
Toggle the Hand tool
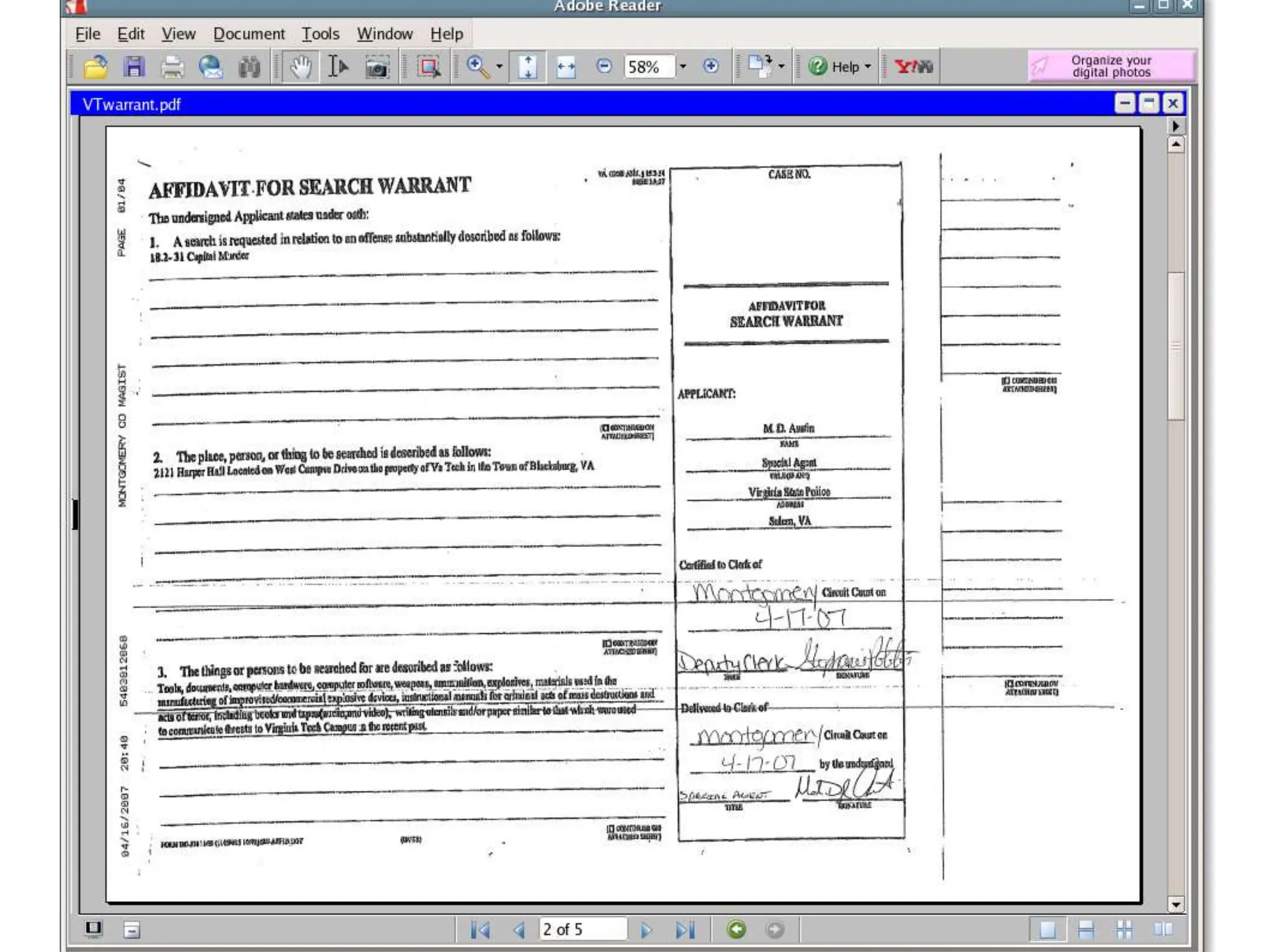pyautogui.click(x=301, y=67)
